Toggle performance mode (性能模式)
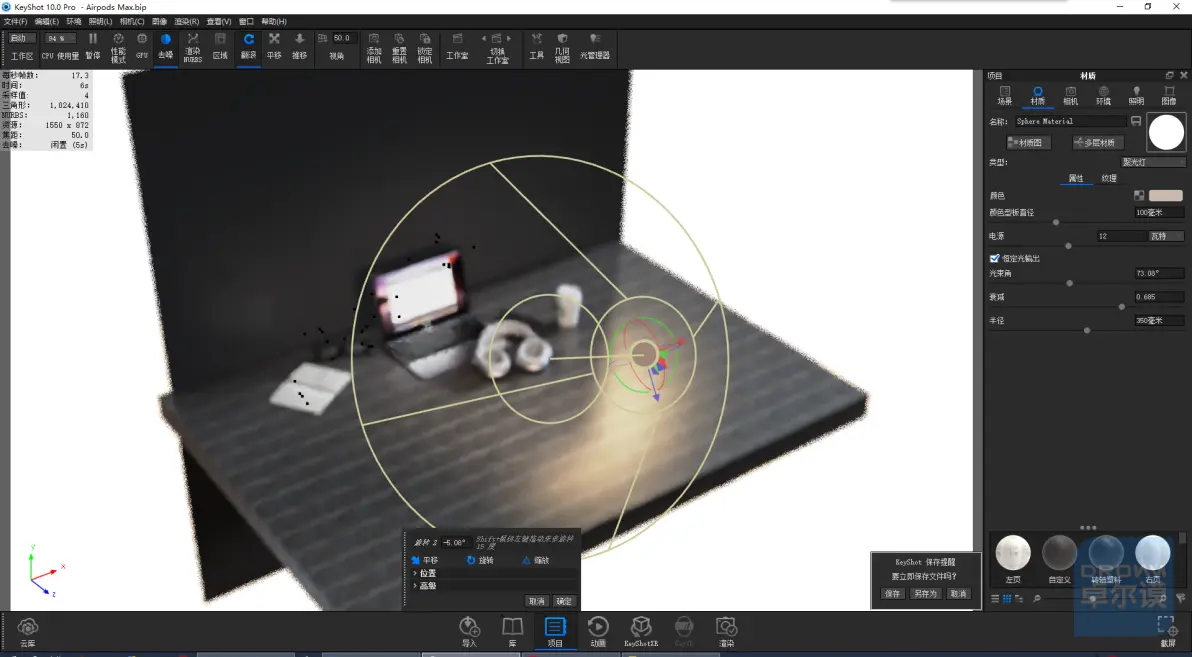 (x=118, y=47)
